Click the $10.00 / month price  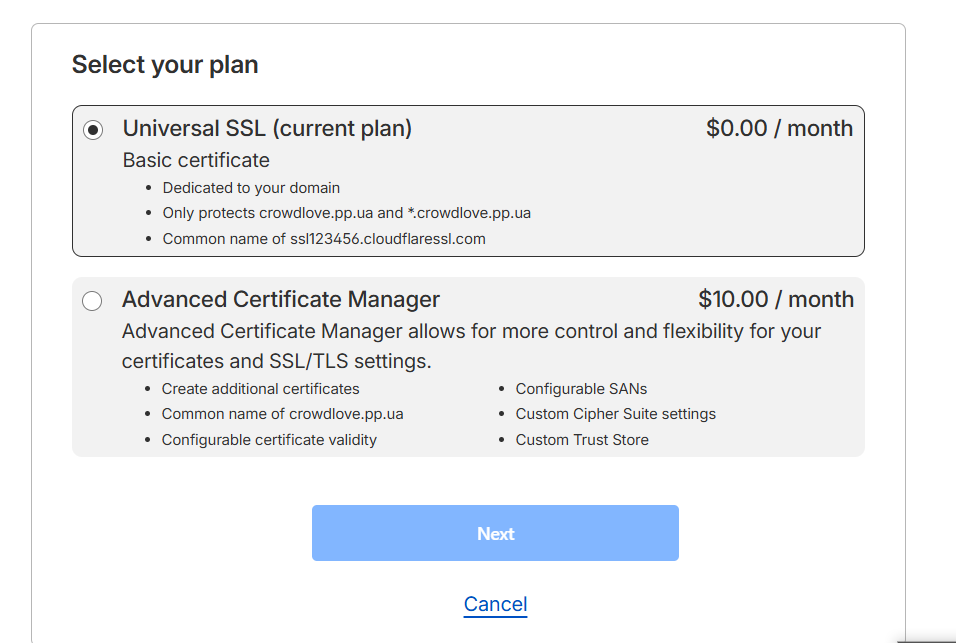776,300
